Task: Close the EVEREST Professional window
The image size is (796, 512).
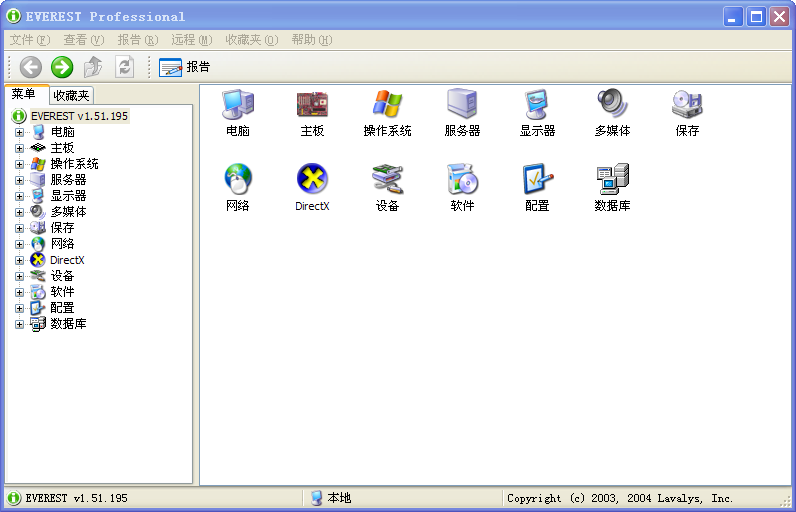Action: coord(779,17)
